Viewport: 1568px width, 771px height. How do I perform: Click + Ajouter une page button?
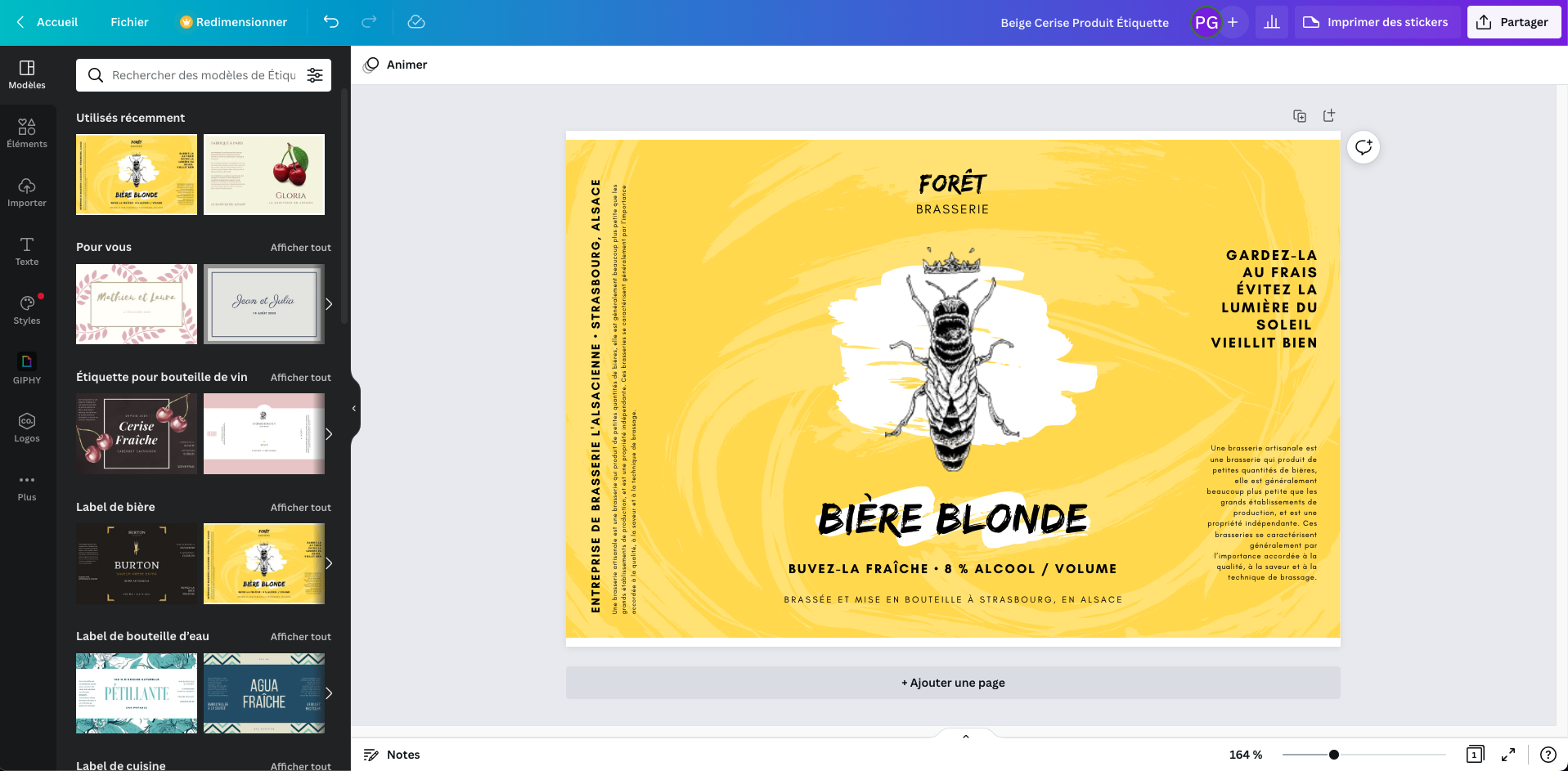(953, 683)
